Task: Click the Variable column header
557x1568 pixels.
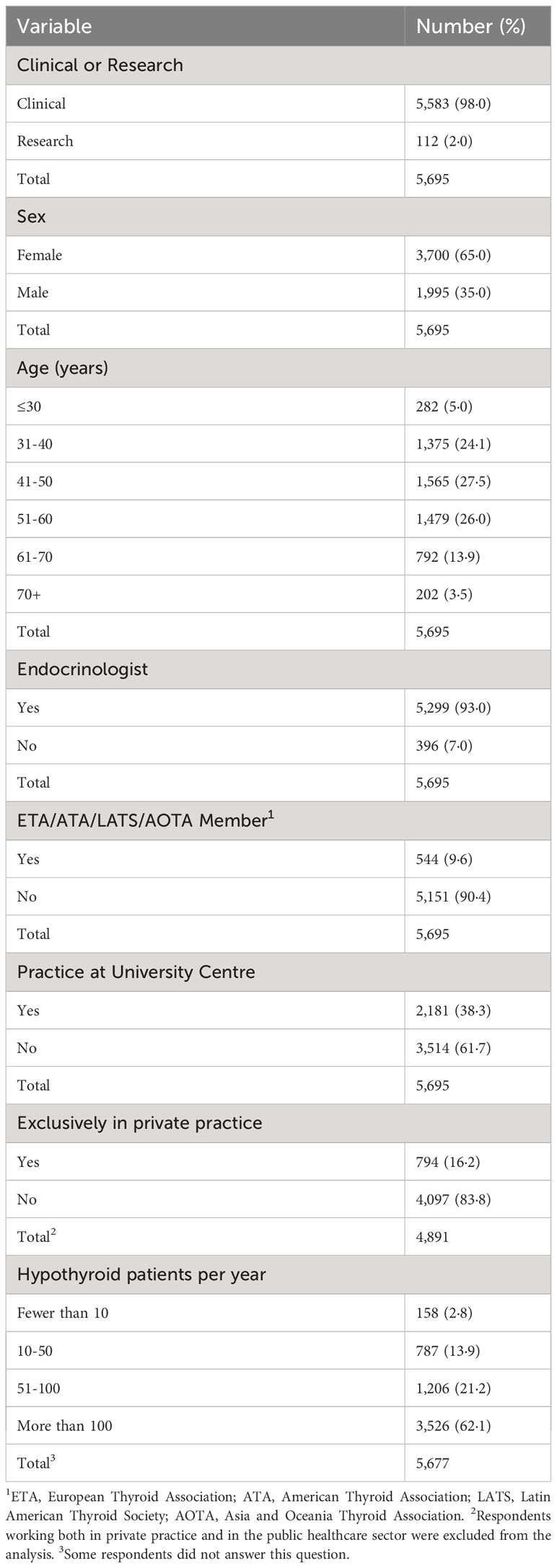Action: 55,27
